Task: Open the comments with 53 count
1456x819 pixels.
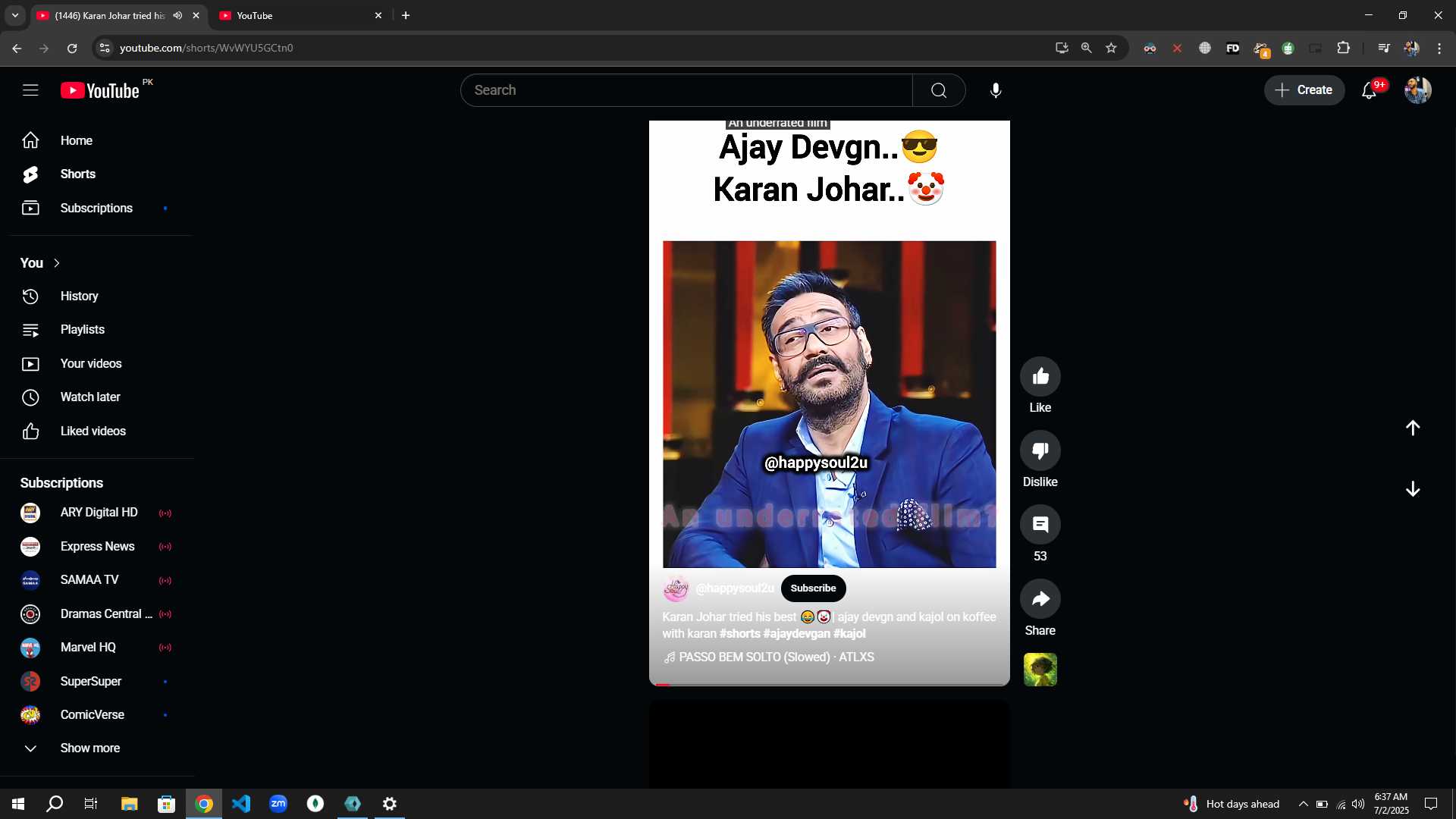Action: tap(1040, 525)
